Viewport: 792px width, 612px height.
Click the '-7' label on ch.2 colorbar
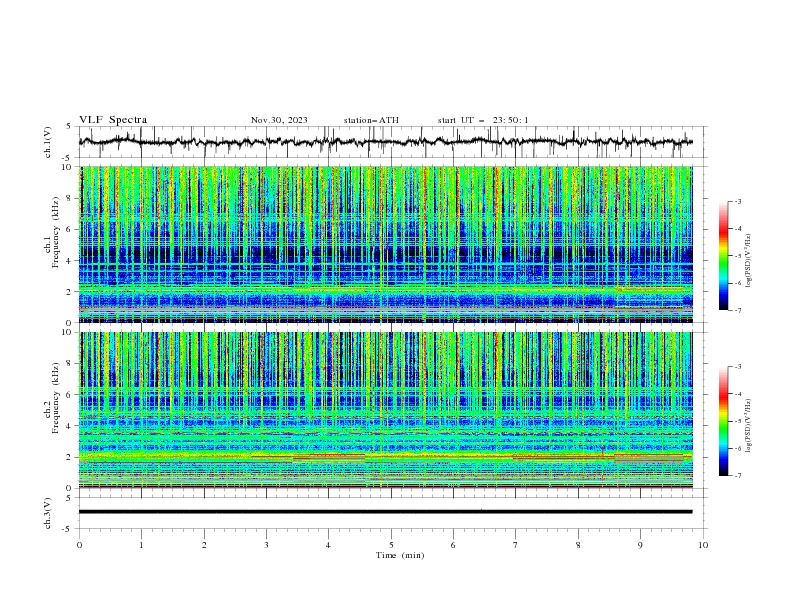[x=737, y=476]
